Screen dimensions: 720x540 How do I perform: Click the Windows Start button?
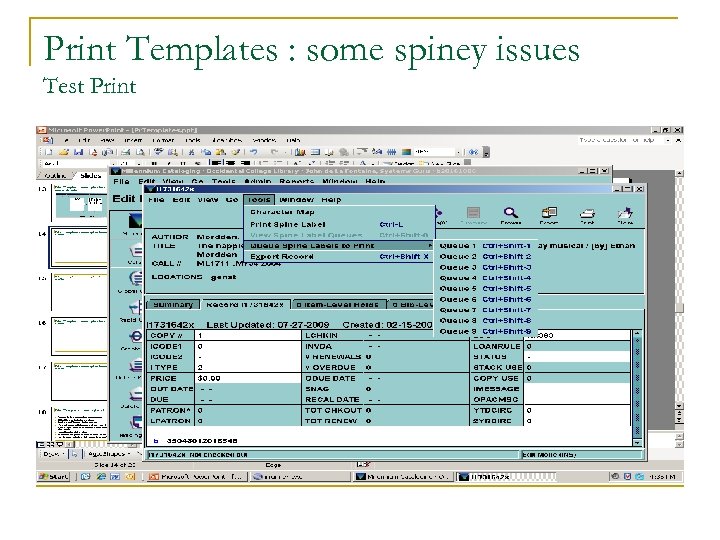54,477
